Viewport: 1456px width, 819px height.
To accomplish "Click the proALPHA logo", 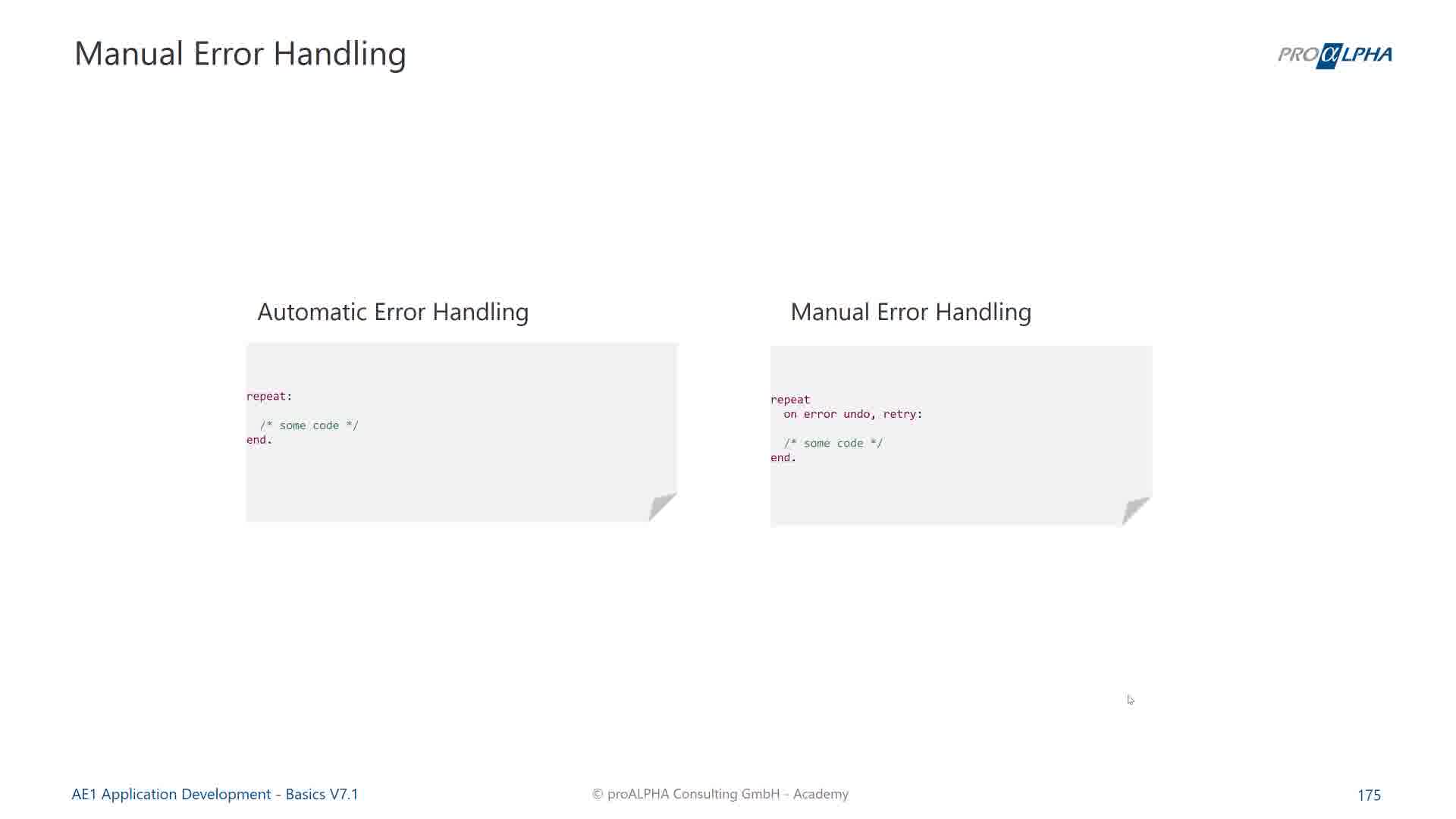I will point(1335,55).
